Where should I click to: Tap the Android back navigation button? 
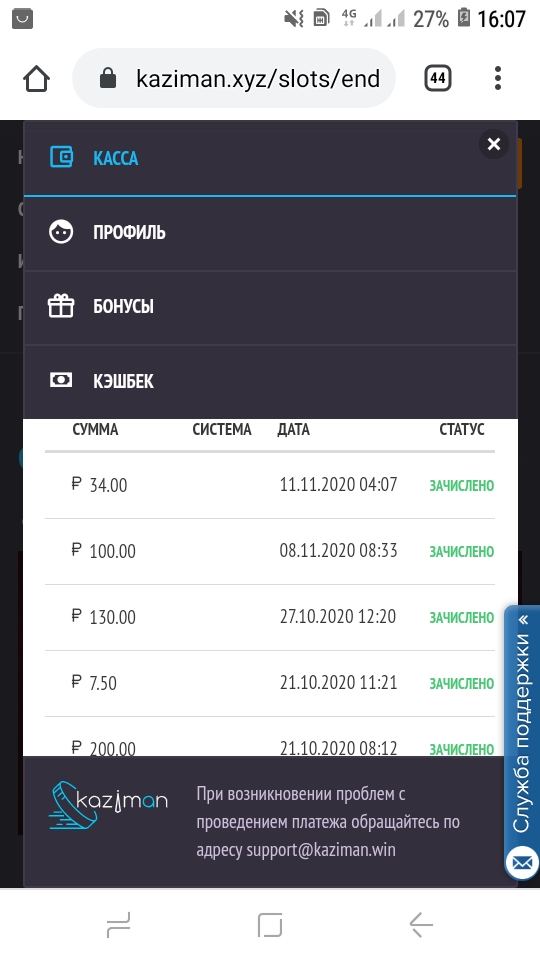coord(421,924)
